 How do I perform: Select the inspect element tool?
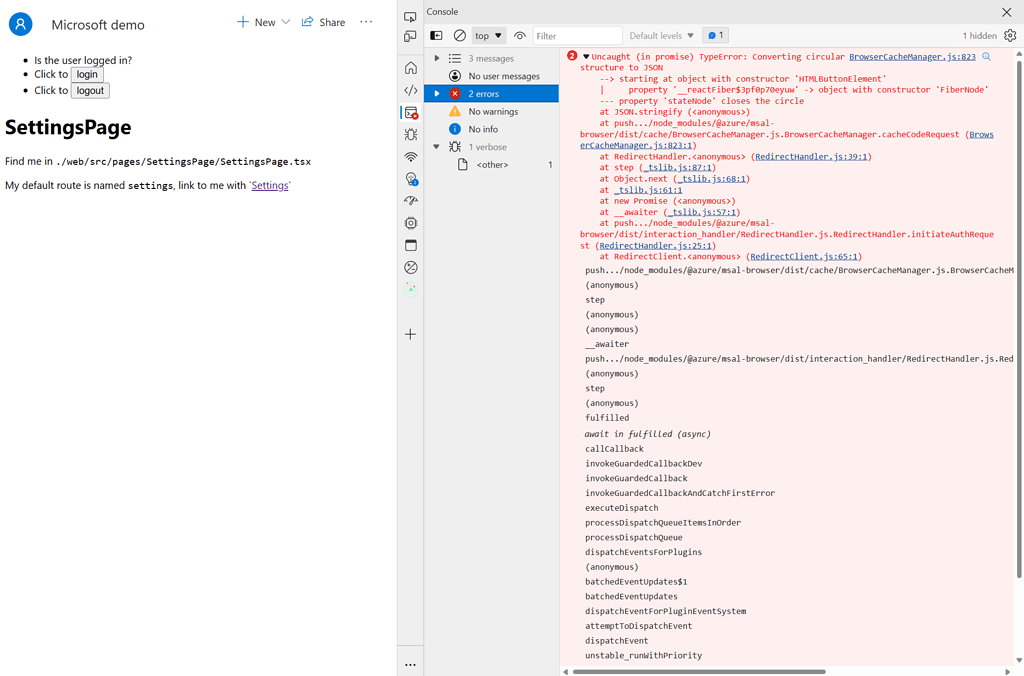pyautogui.click(x=410, y=16)
